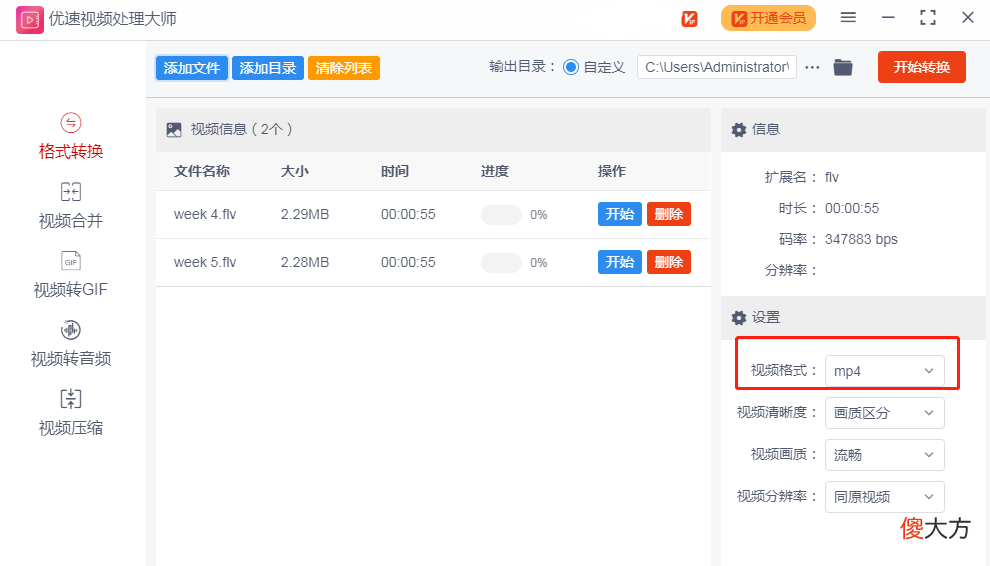The width and height of the screenshot is (990, 566).
Task: Click the 347883 bps bitrate value
Action: pos(861,239)
